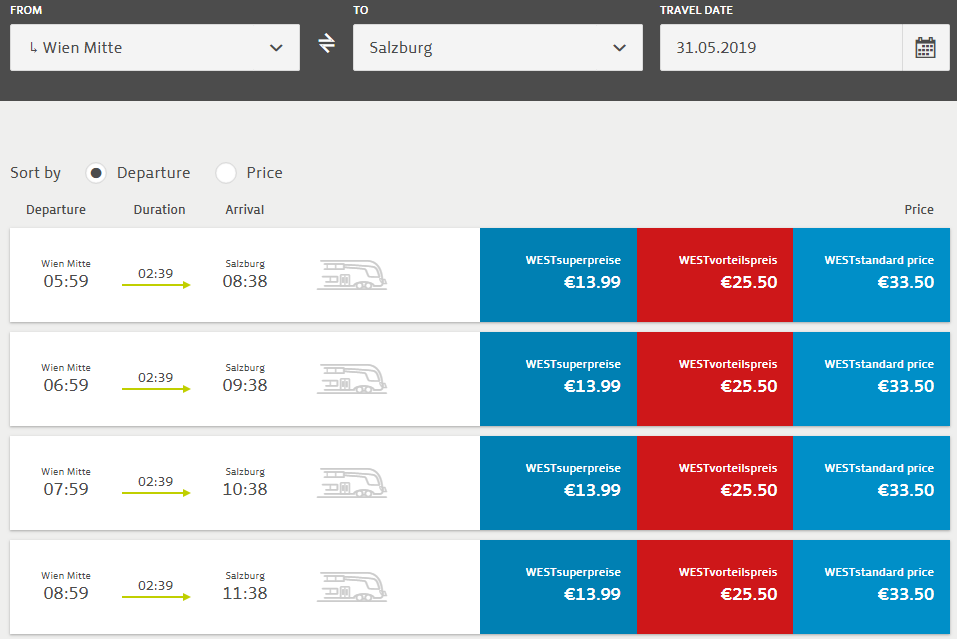Screen dimensions: 957x639
Task: Choose WESTsuperpreise €13.99 for 05:59 train
Action: (x=558, y=275)
